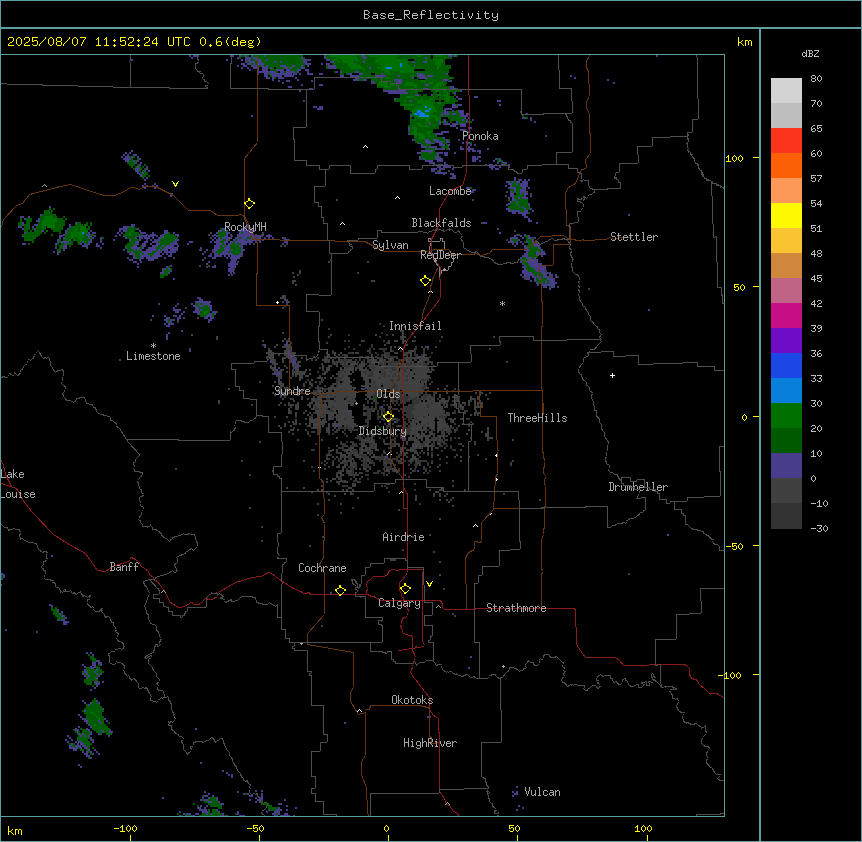Click the Lacombe city label

(x=450, y=191)
